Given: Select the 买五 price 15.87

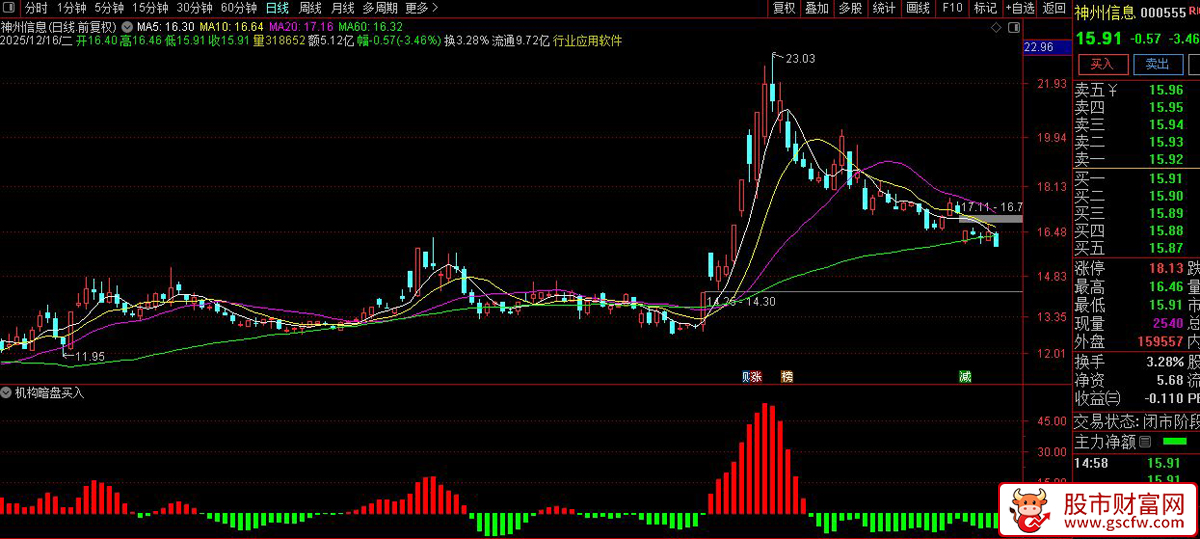Looking at the screenshot, I should (1166, 247).
